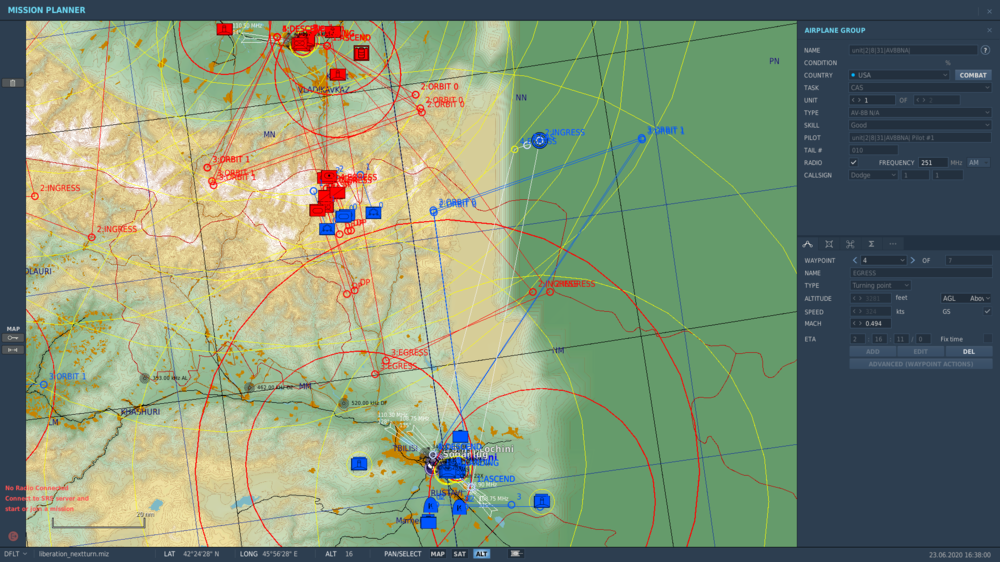Image resolution: width=1000 pixels, height=562 pixels.
Task: Open the AM modulation dropdown
Action: pos(979,163)
